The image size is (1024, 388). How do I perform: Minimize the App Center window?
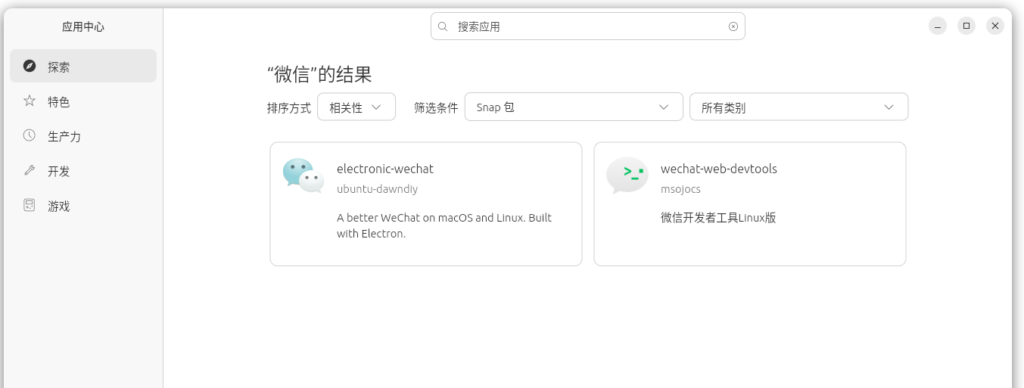click(937, 26)
